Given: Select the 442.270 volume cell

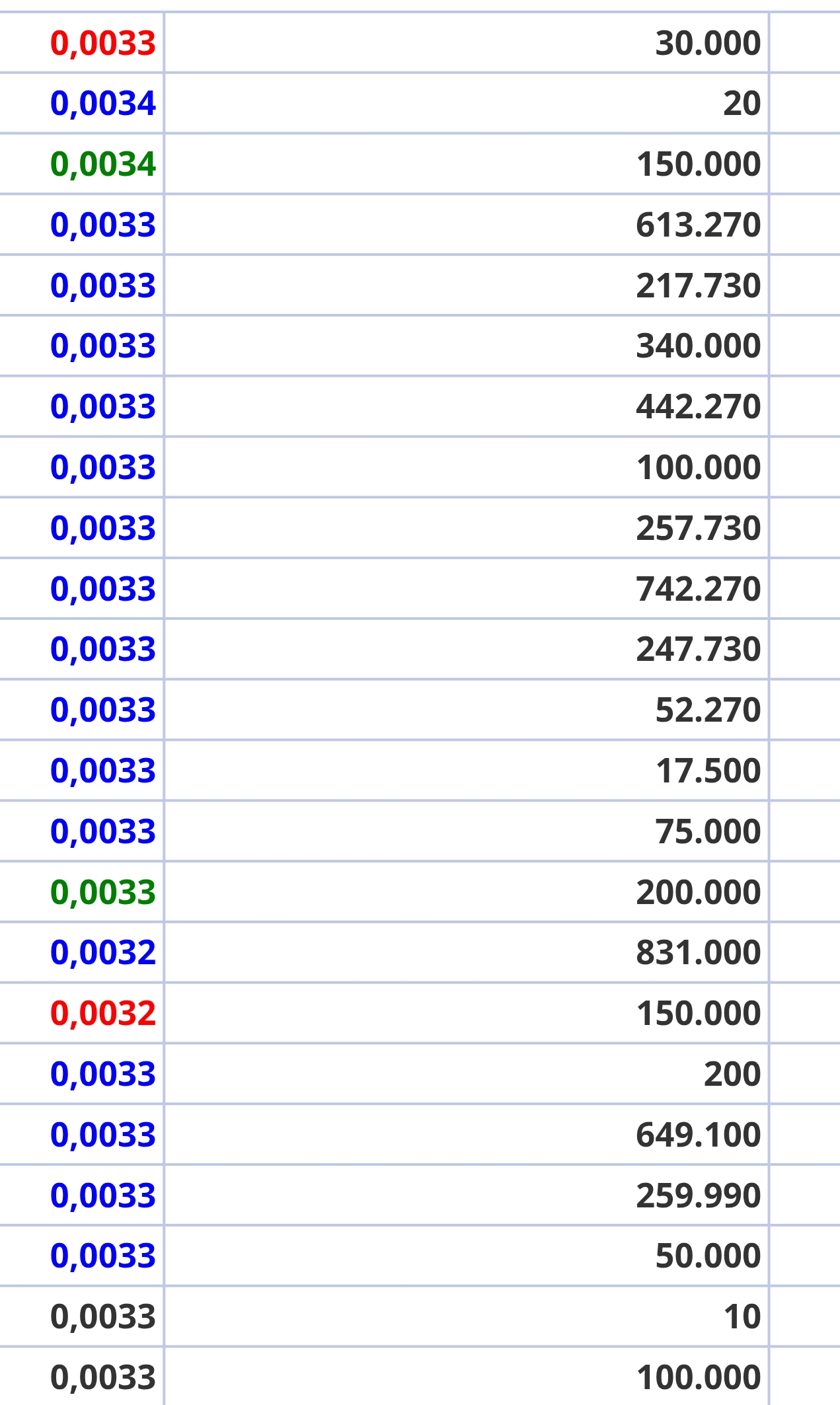Looking at the screenshot, I should (x=467, y=406).
